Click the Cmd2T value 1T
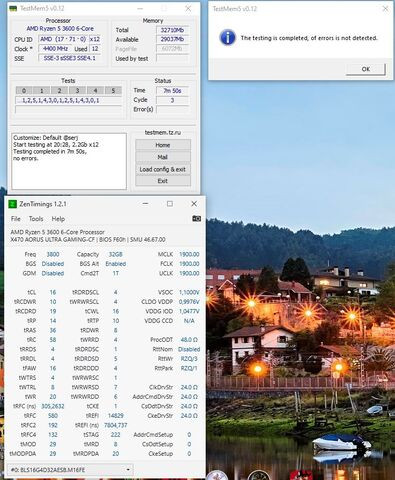The width and height of the screenshot is (395, 480). [x=116, y=273]
